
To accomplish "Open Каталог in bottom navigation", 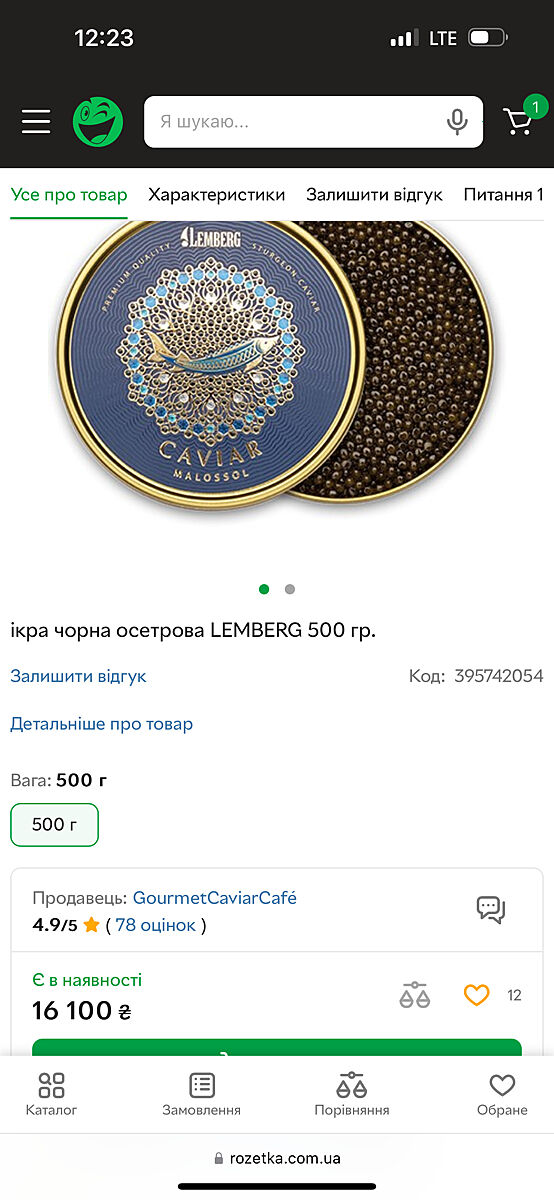I will [51, 1095].
